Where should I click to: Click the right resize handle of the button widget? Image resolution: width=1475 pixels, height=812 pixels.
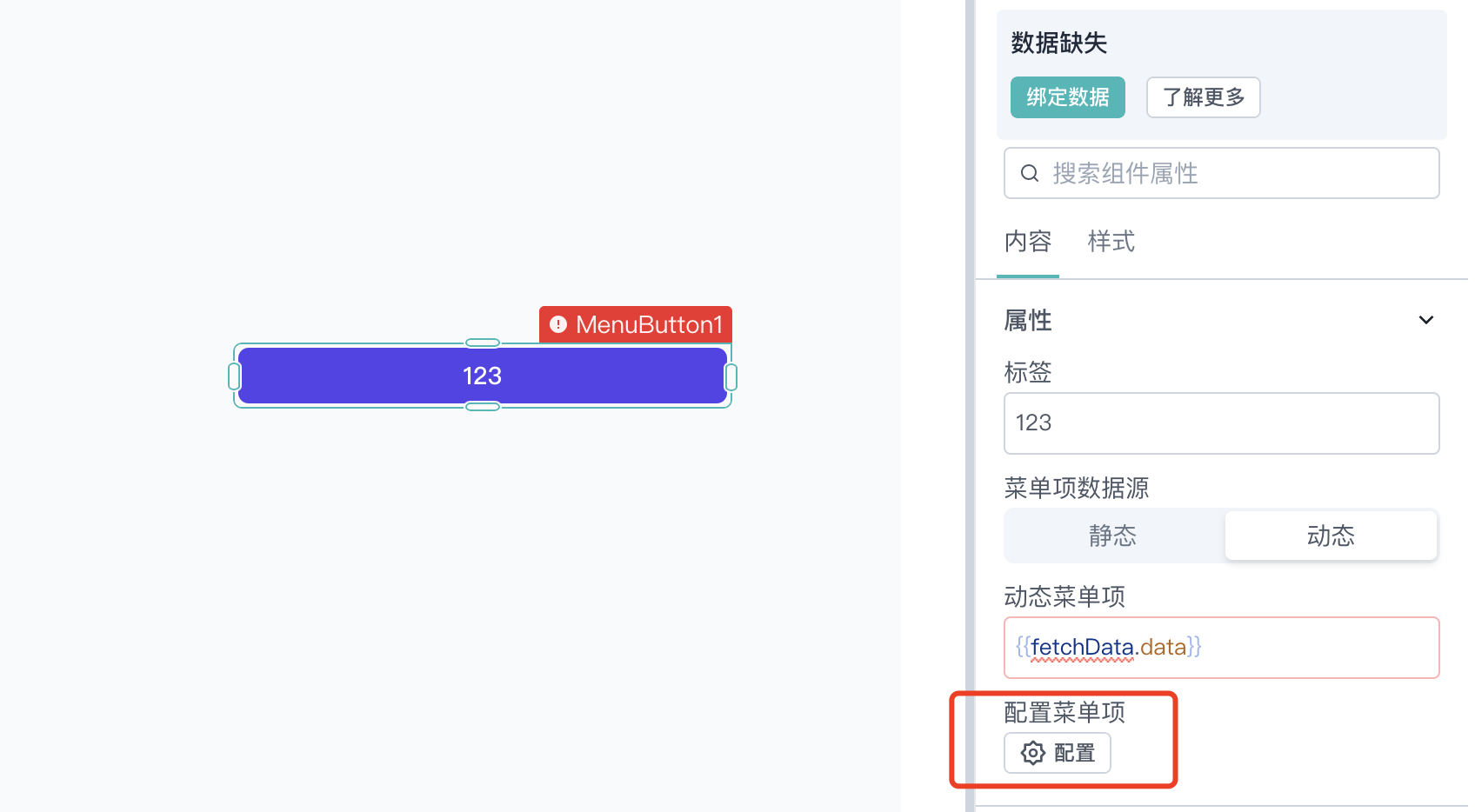tap(731, 377)
